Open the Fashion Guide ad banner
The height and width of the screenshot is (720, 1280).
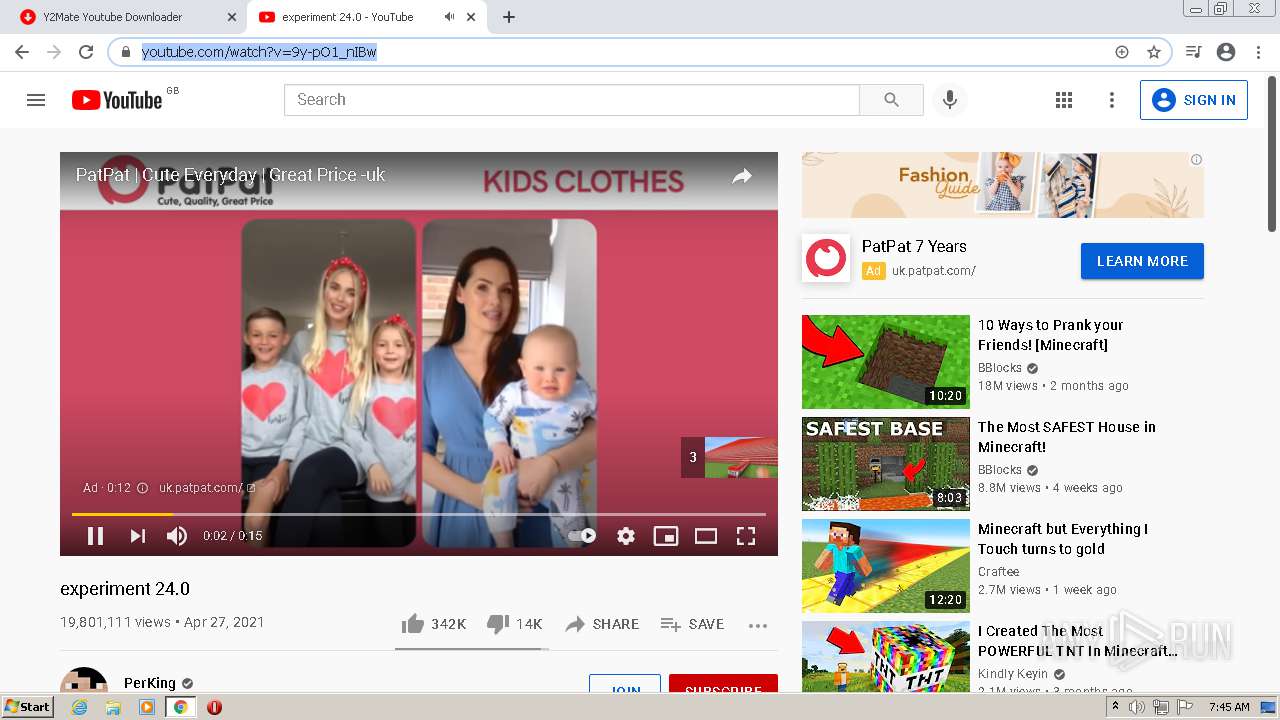[1003, 185]
